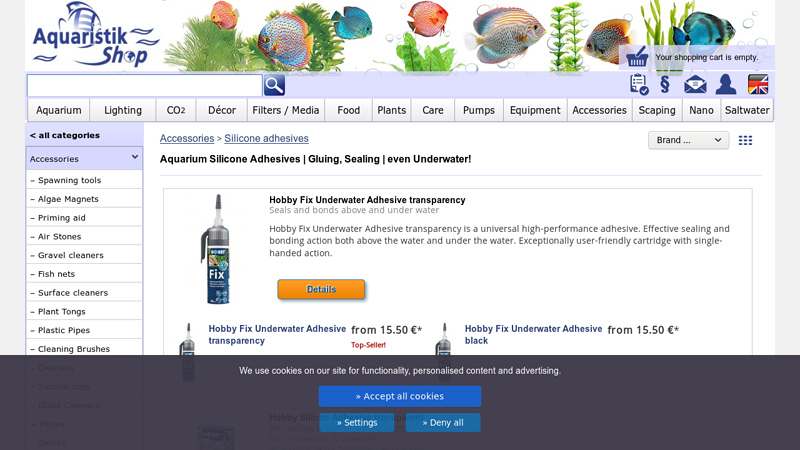Open the Décor menu
The image size is (800, 450).
222,110
